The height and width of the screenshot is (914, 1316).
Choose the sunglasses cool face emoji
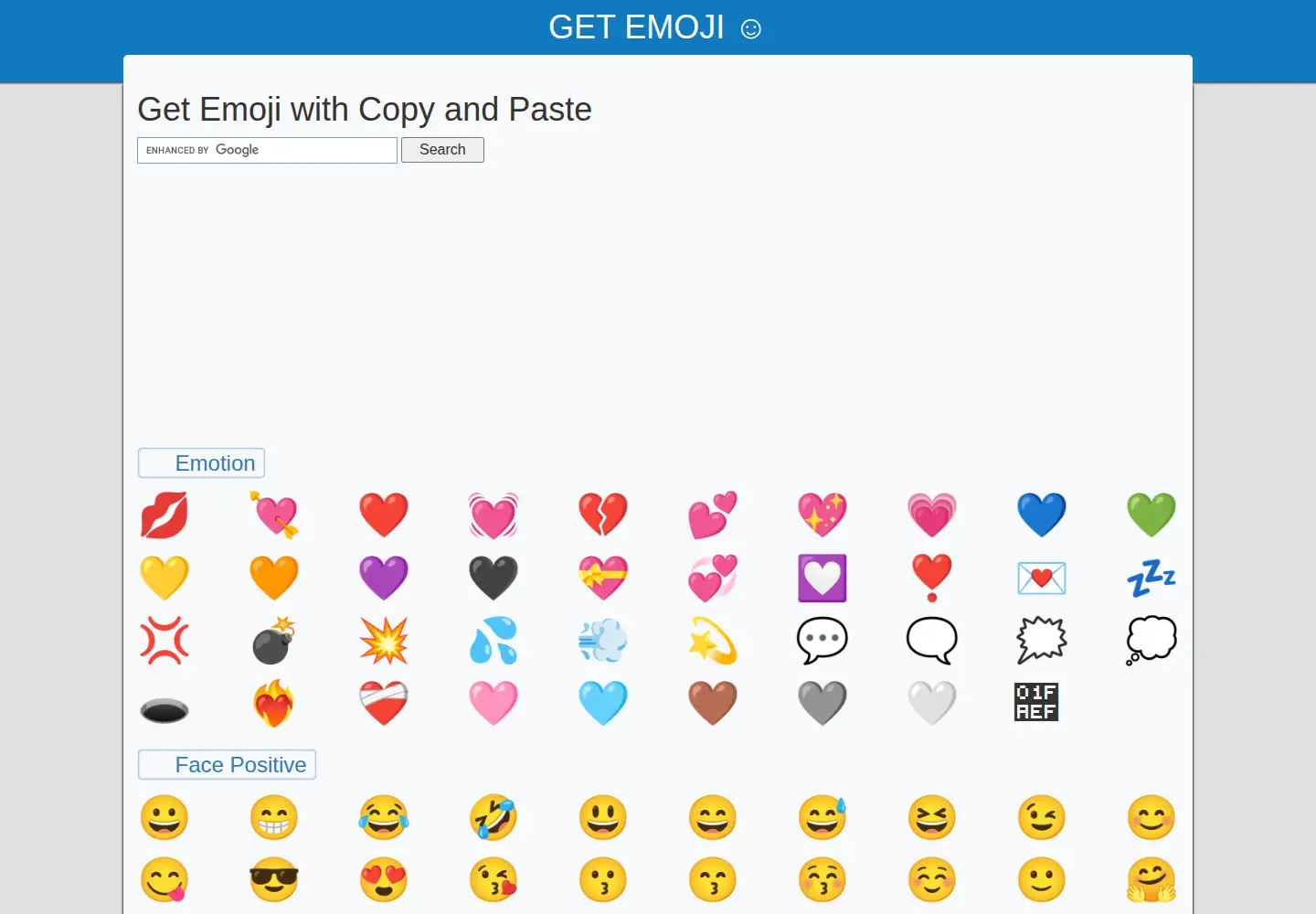coord(274,880)
